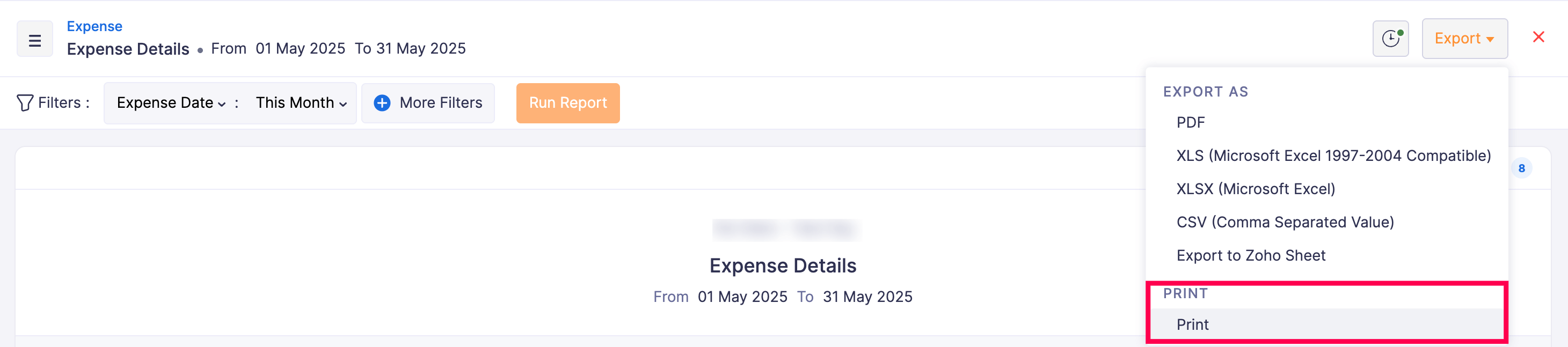The width and height of the screenshot is (1568, 347).
Task: Expand the Expense Date filter dropdown
Action: coord(171,102)
